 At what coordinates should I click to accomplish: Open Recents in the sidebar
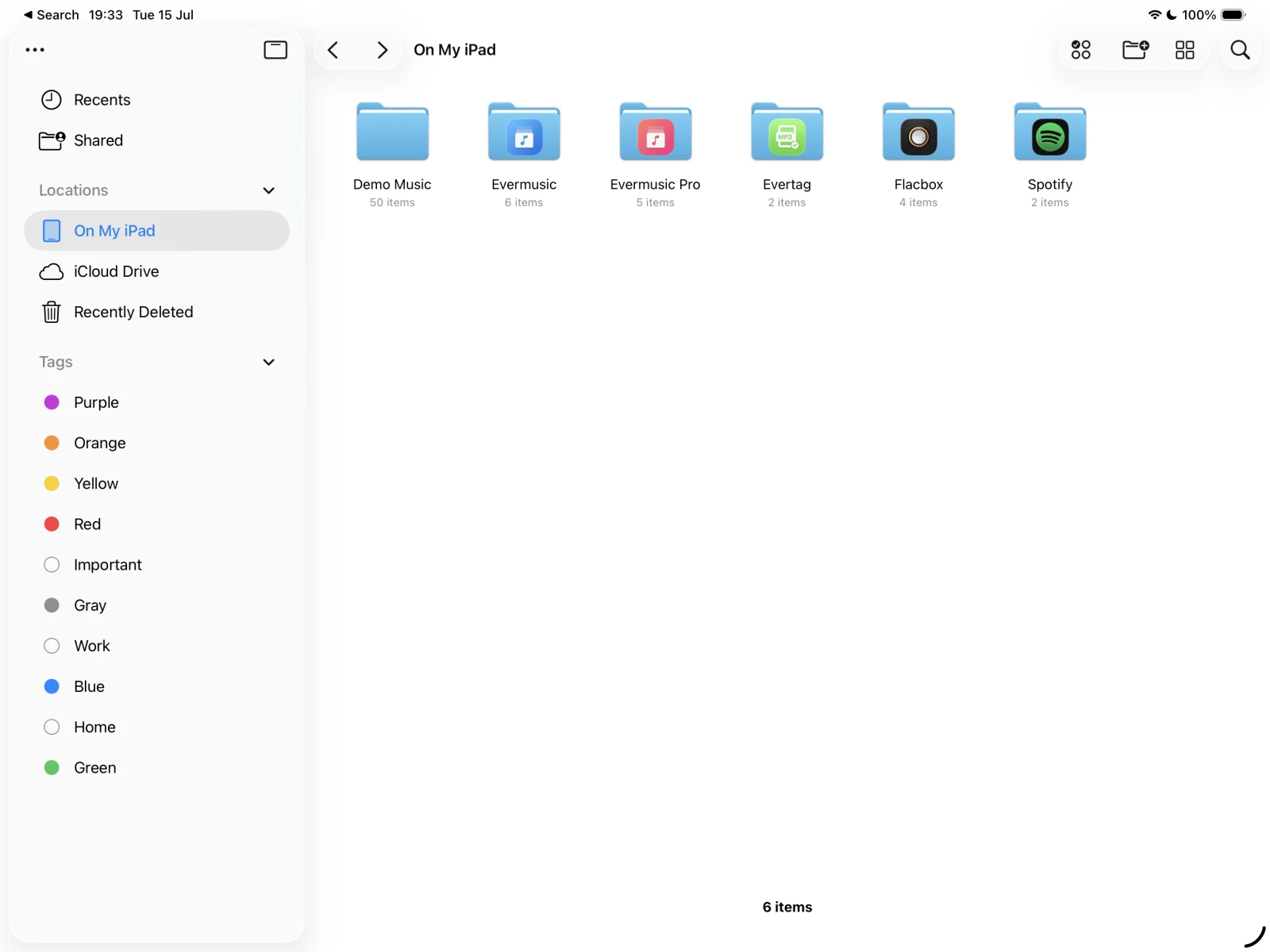[102, 100]
